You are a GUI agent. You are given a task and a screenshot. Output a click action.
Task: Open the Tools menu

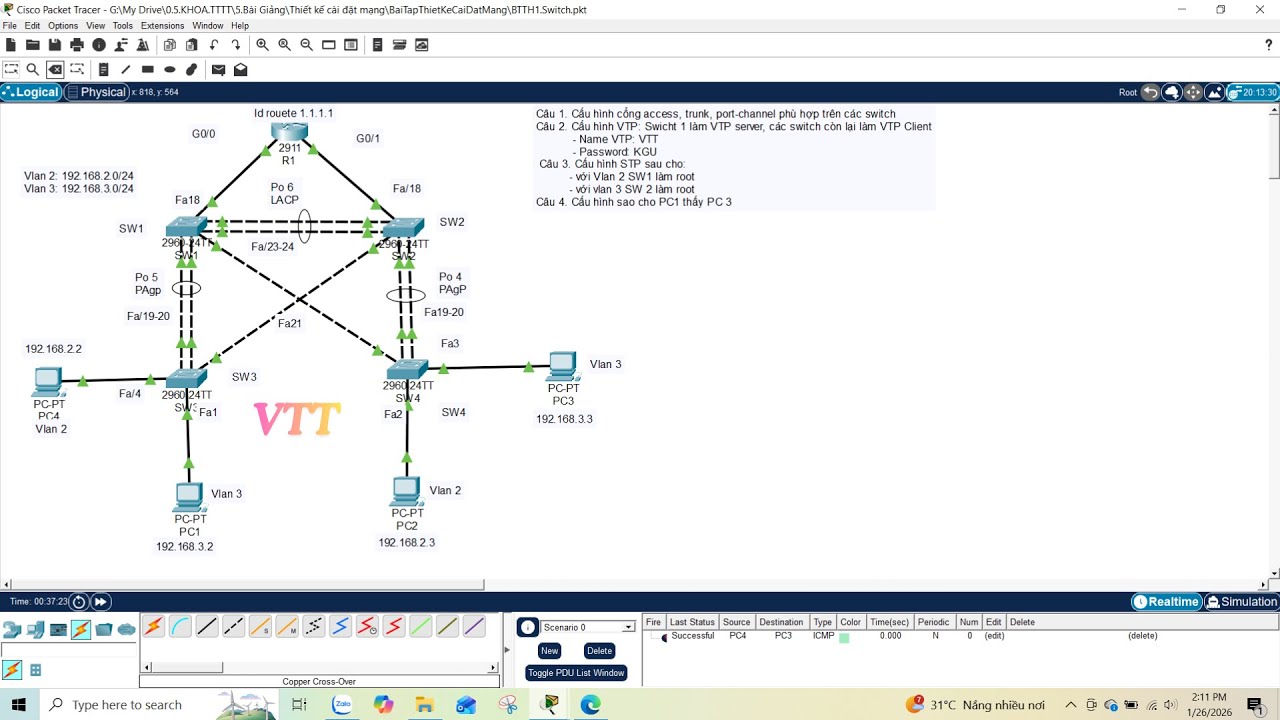pos(123,25)
